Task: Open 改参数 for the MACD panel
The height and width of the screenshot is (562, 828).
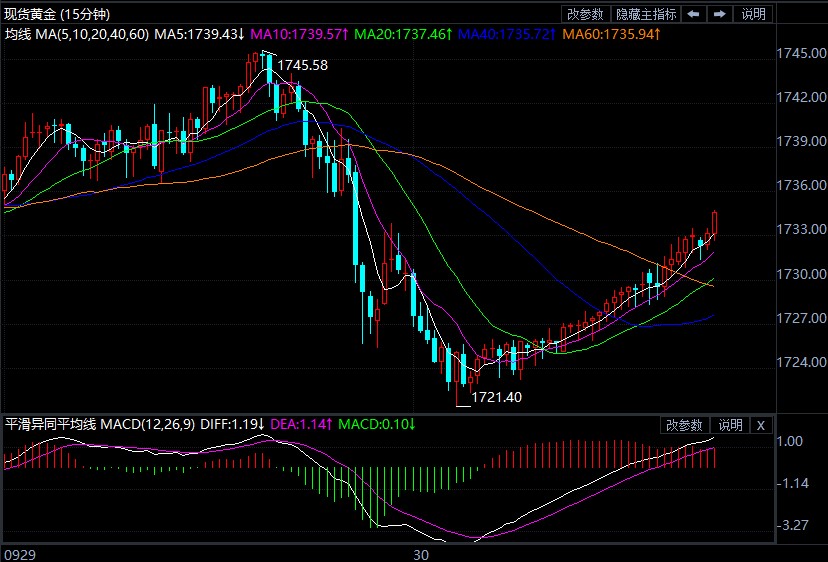Action: (x=684, y=426)
